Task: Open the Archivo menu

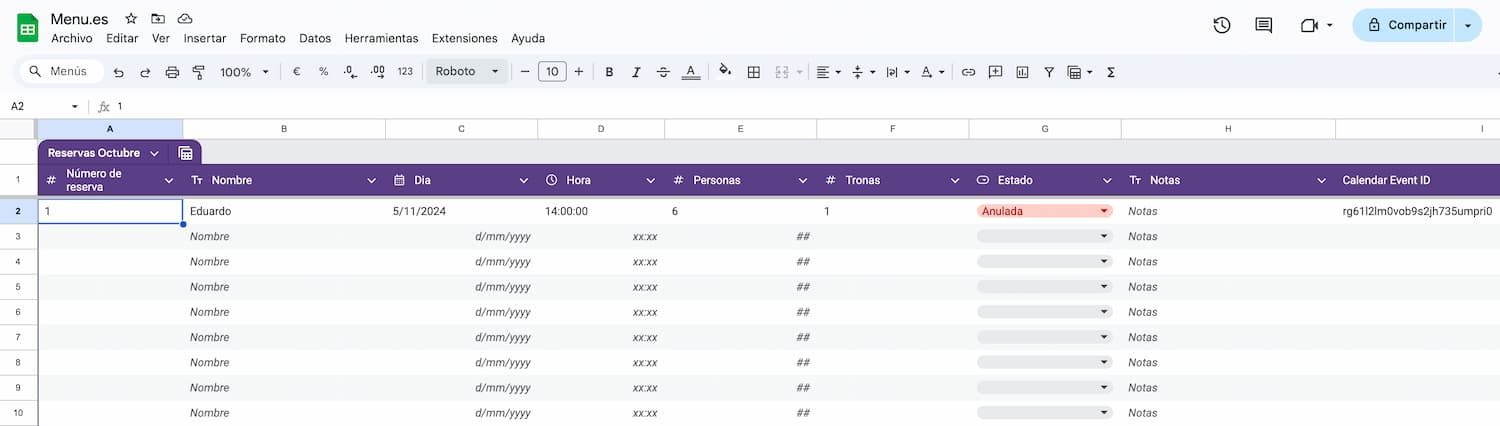Action: pyautogui.click(x=71, y=38)
